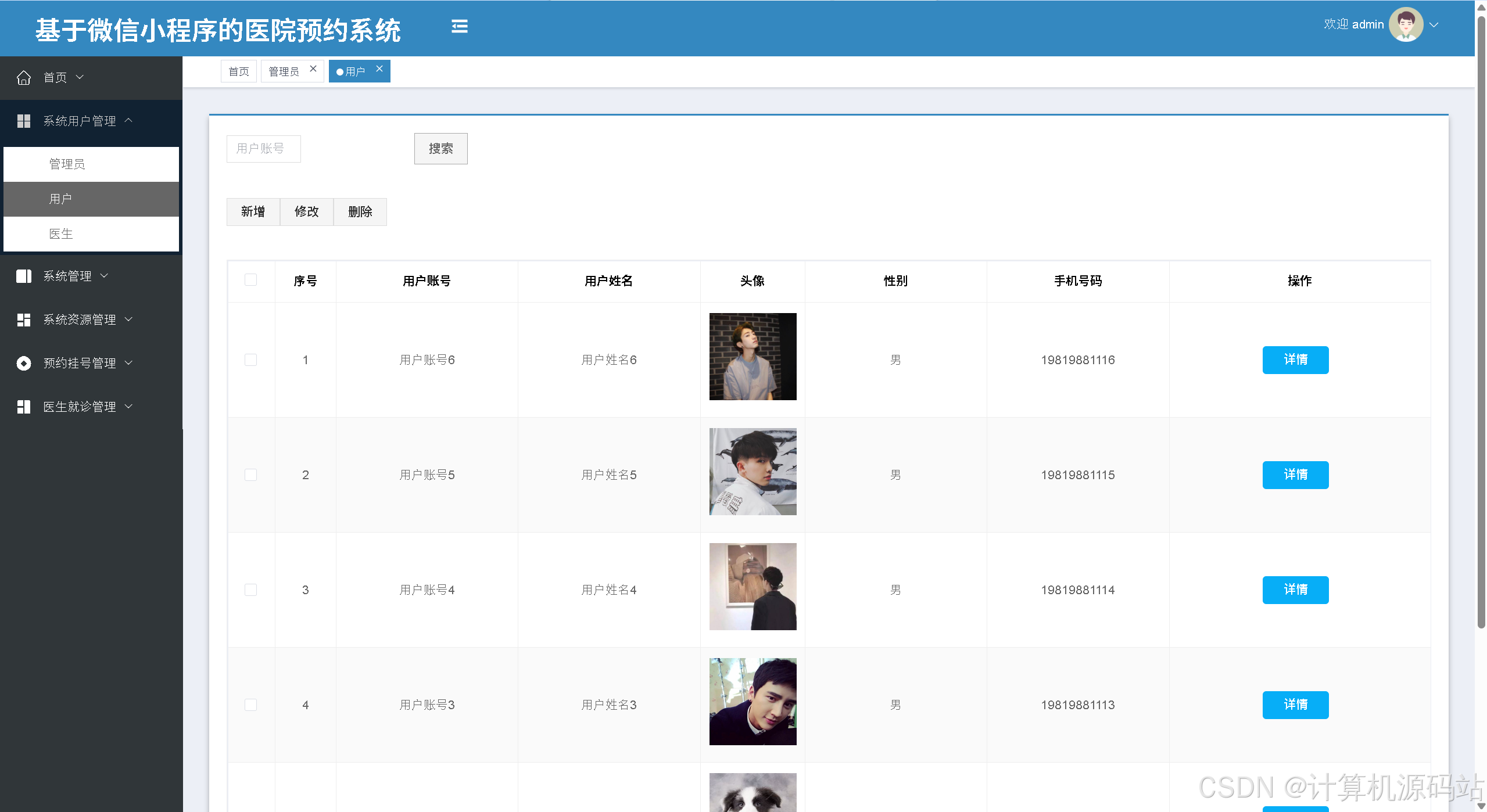Switch to the 首页 tab
The width and height of the screenshot is (1487, 812).
[238, 71]
